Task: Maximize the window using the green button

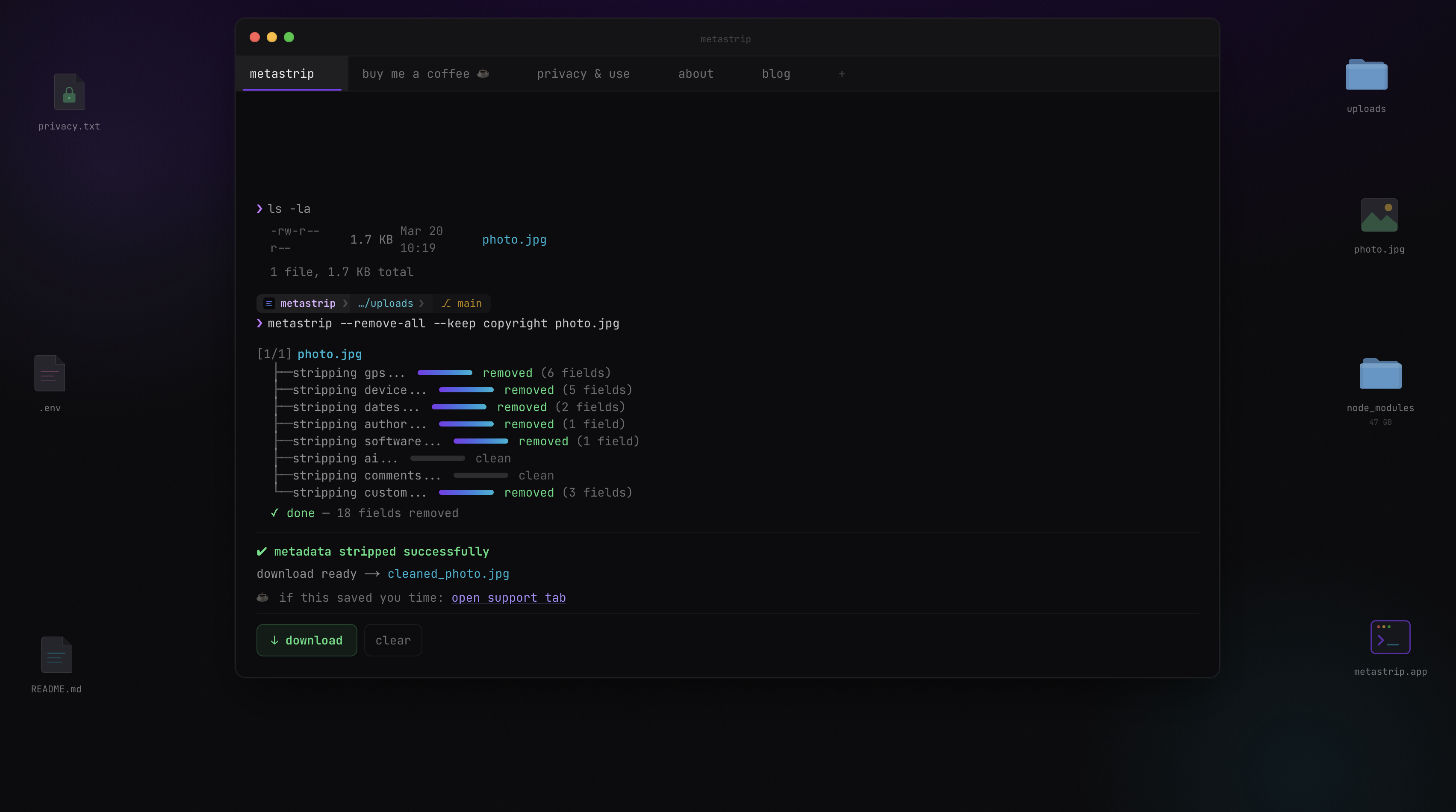Action: (289, 37)
